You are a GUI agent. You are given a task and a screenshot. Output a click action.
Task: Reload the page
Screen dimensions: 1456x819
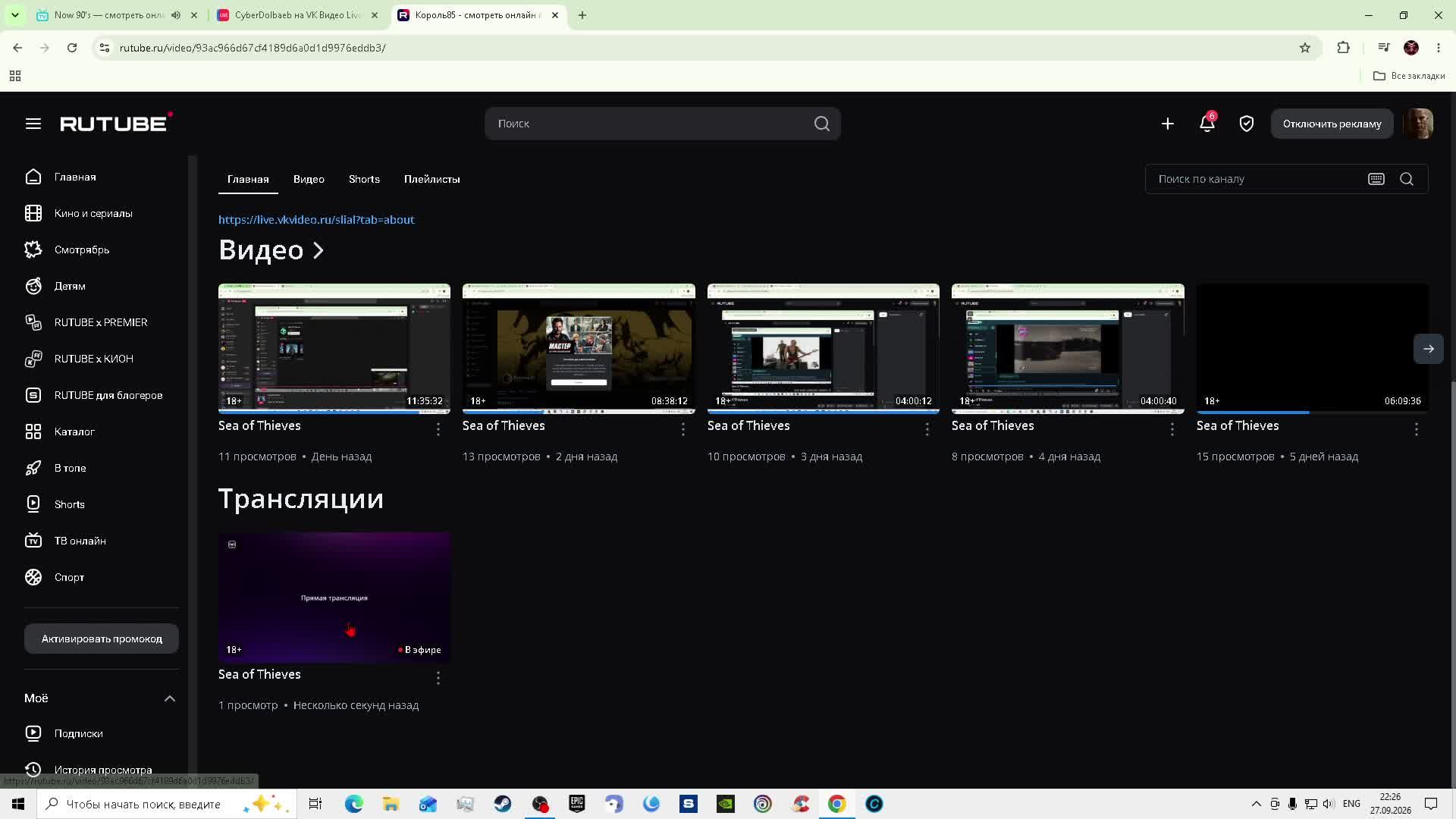coord(72,48)
